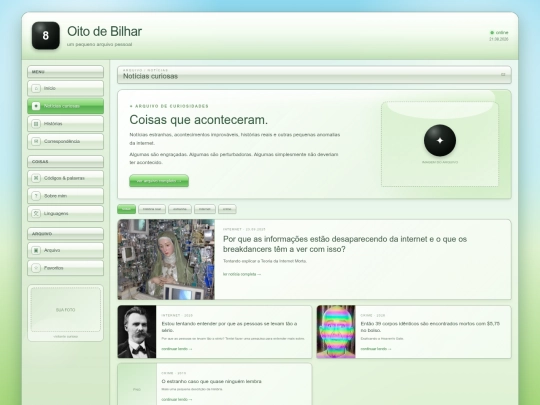This screenshot has height=405, width=540.
Task: Click the 'MENU' sidebar section header
Action: 65,72
